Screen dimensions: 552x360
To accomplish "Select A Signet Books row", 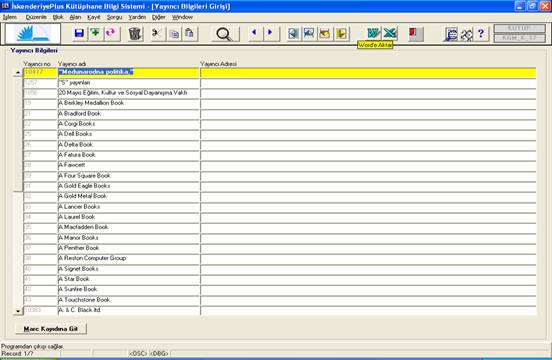I will click(x=128, y=269).
